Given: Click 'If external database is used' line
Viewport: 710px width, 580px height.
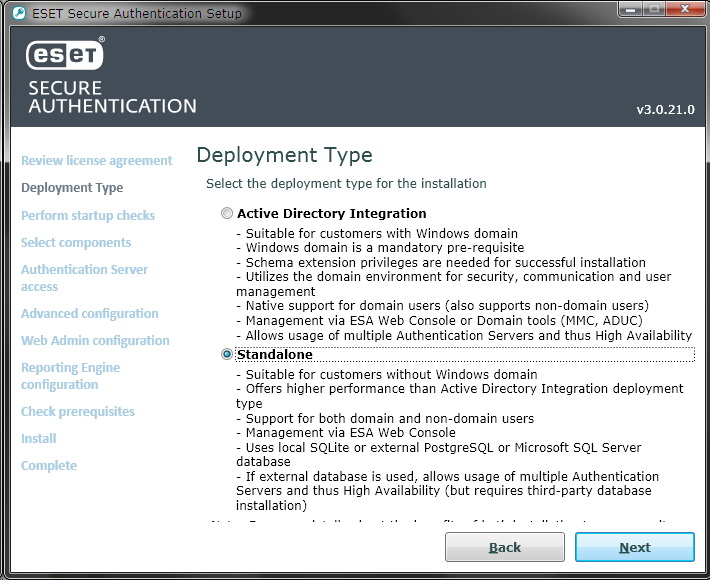Looking at the screenshot, I should 447,491.
